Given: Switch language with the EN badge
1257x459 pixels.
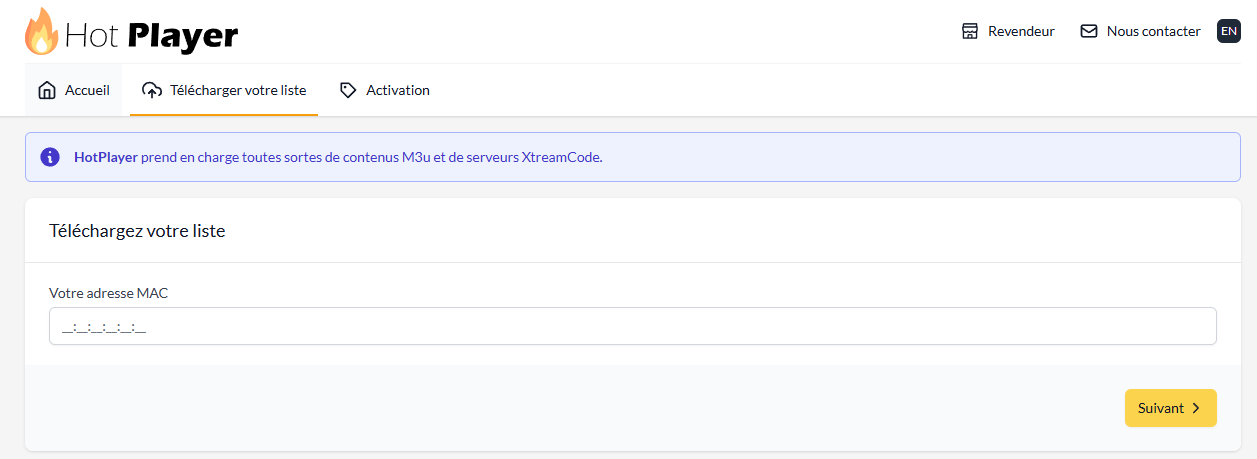Looking at the screenshot, I should coord(1229,31).
